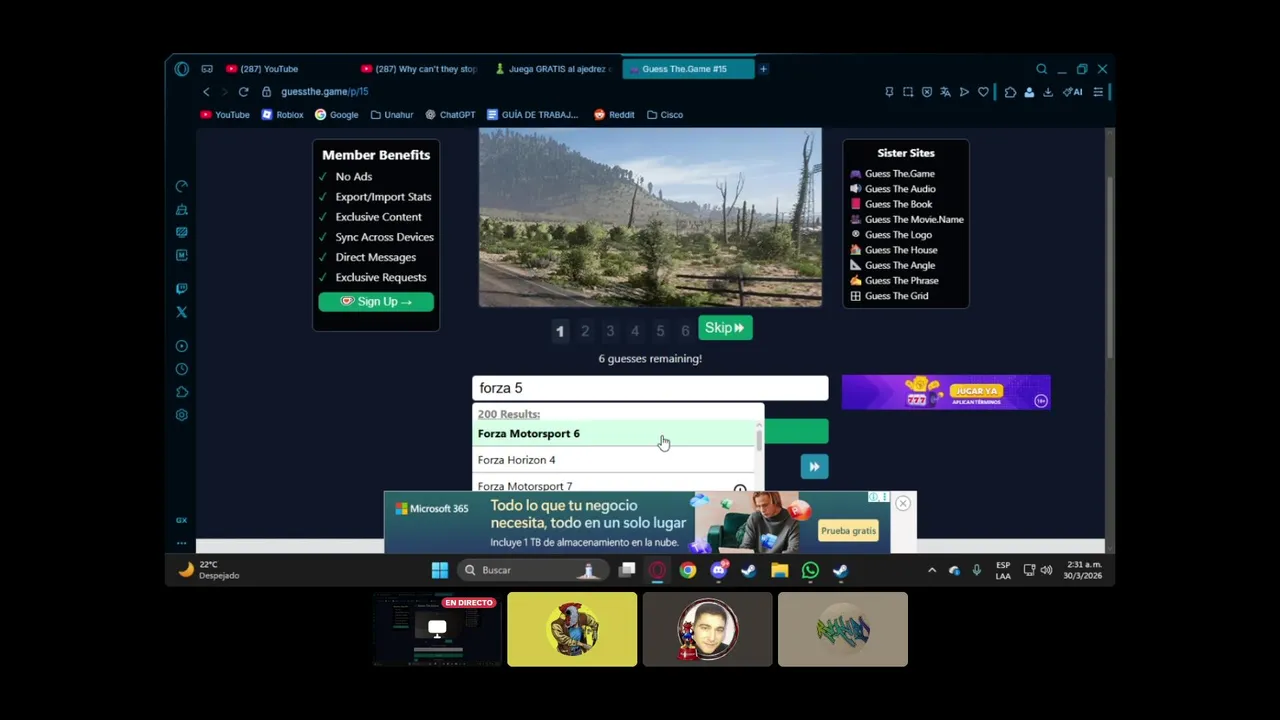Click the green Sign Up button
Image resolution: width=1280 pixels, height=720 pixels.
pos(376,302)
